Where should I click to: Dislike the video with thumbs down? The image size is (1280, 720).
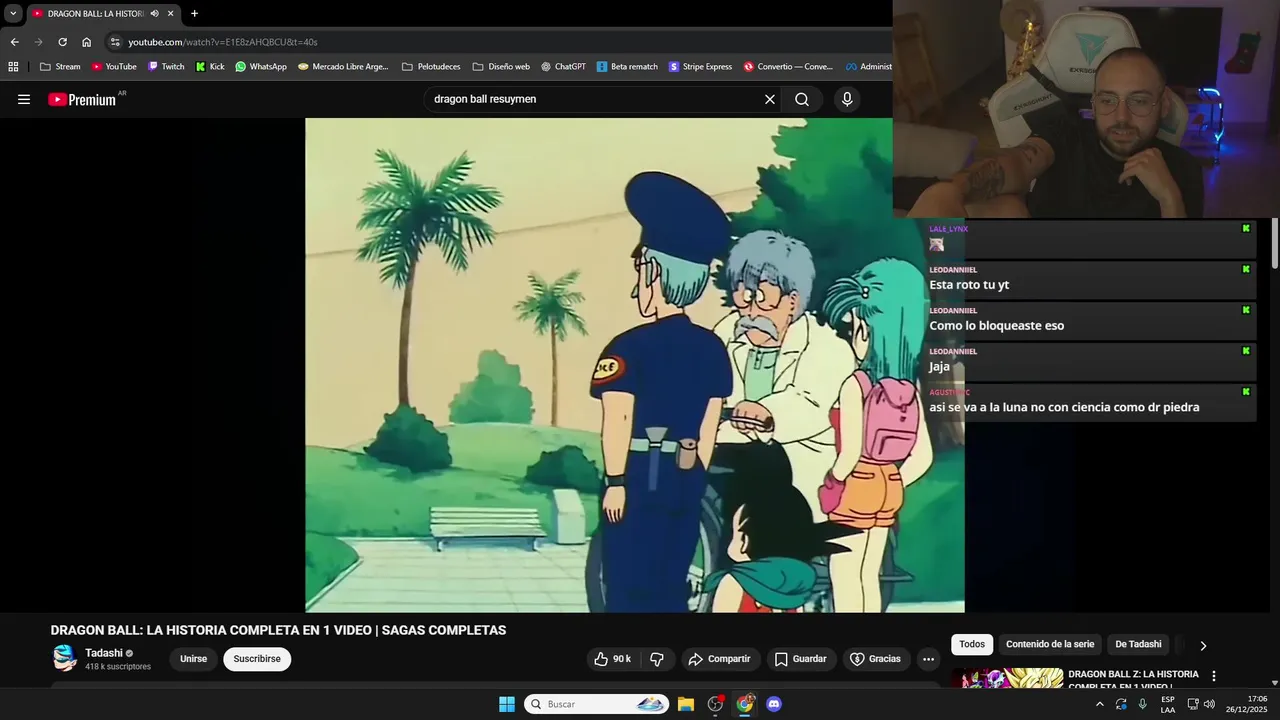(x=657, y=659)
